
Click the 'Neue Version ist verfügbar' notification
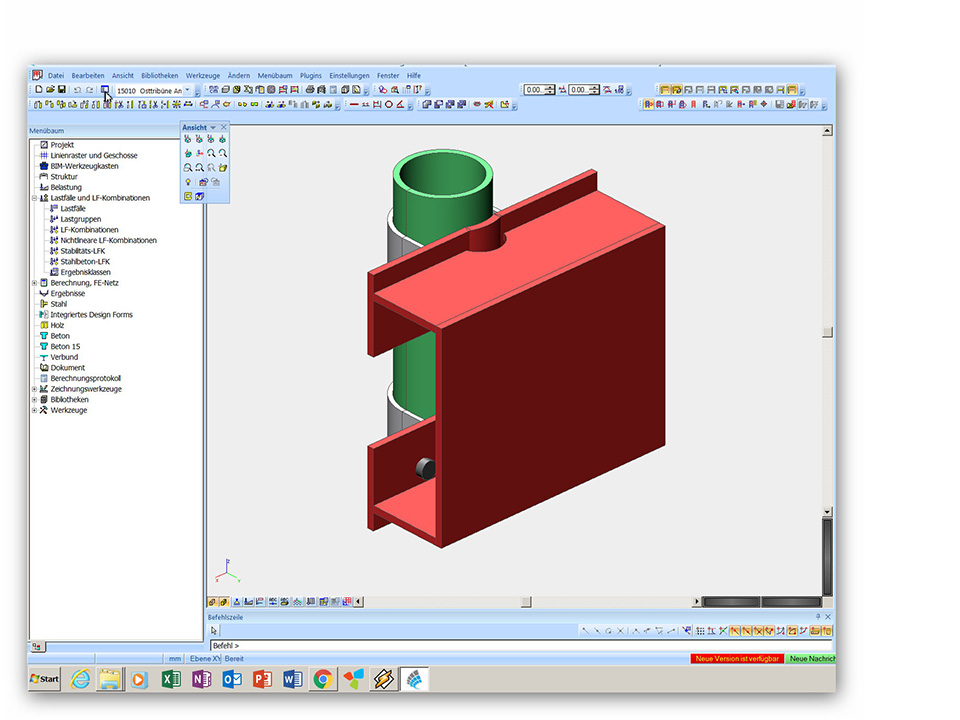coord(736,659)
